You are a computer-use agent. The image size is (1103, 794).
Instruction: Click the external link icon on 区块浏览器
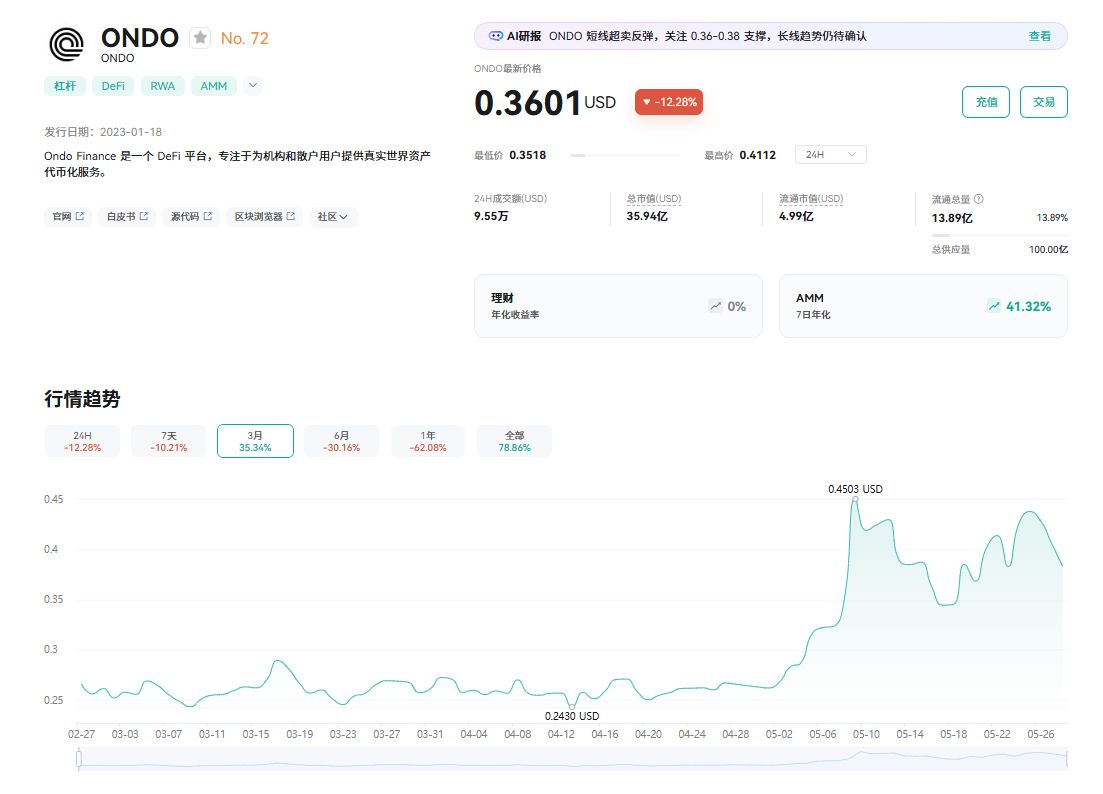pyautogui.click(x=291, y=216)
